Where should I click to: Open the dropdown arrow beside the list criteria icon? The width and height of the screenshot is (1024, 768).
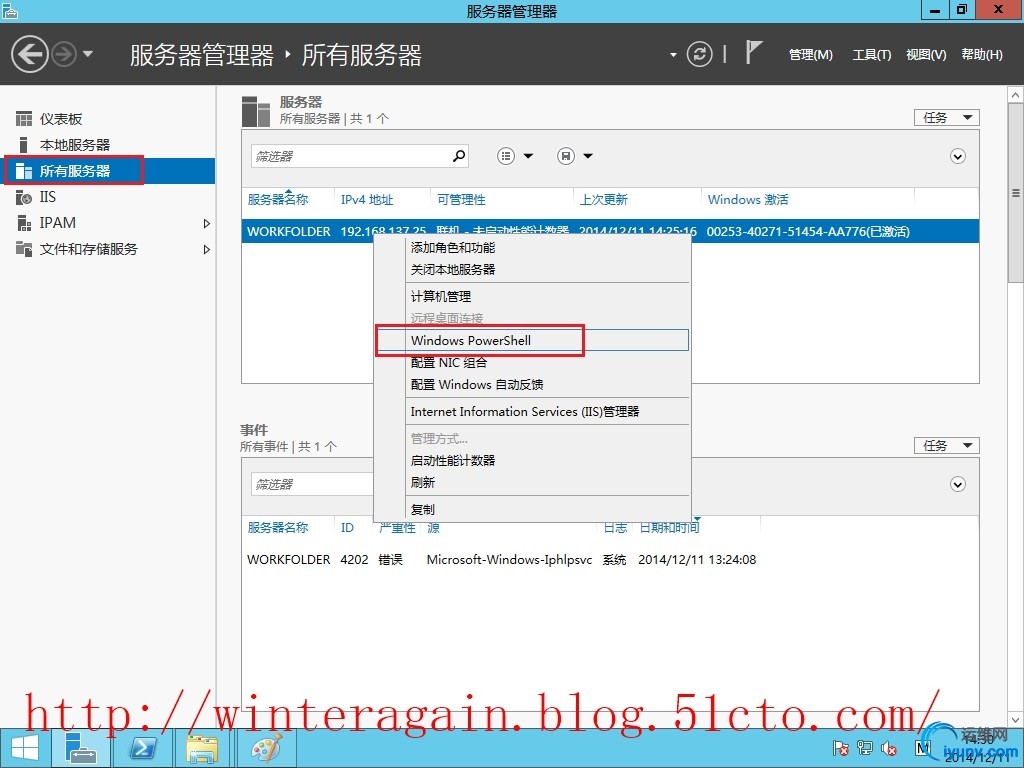coord(528,156)
